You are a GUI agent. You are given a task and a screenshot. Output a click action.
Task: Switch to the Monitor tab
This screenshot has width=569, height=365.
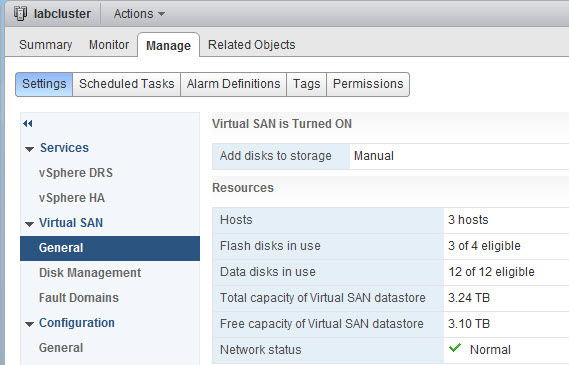[x=109, y=45]
